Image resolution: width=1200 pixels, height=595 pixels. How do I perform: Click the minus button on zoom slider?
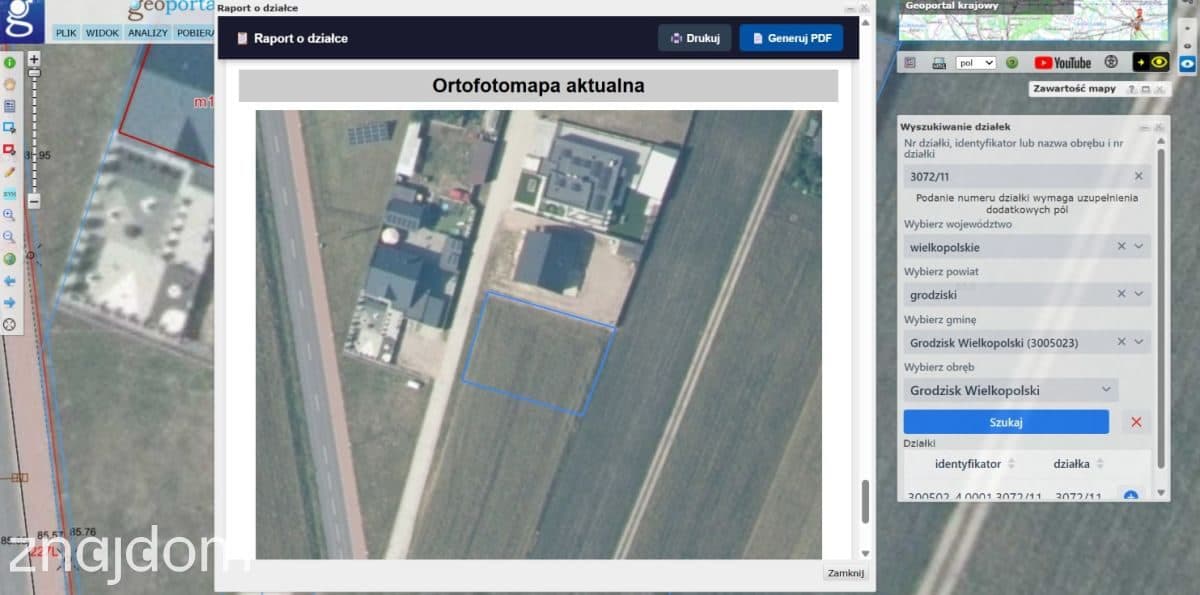coord(34,201)
